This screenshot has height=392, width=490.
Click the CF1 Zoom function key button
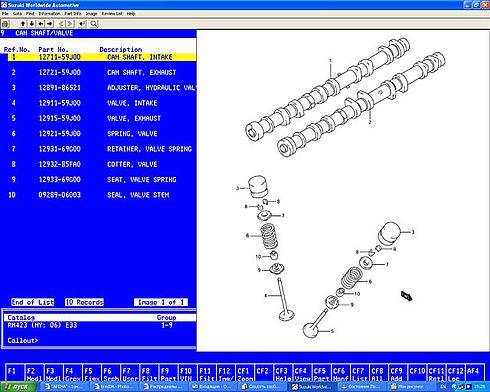244,374
